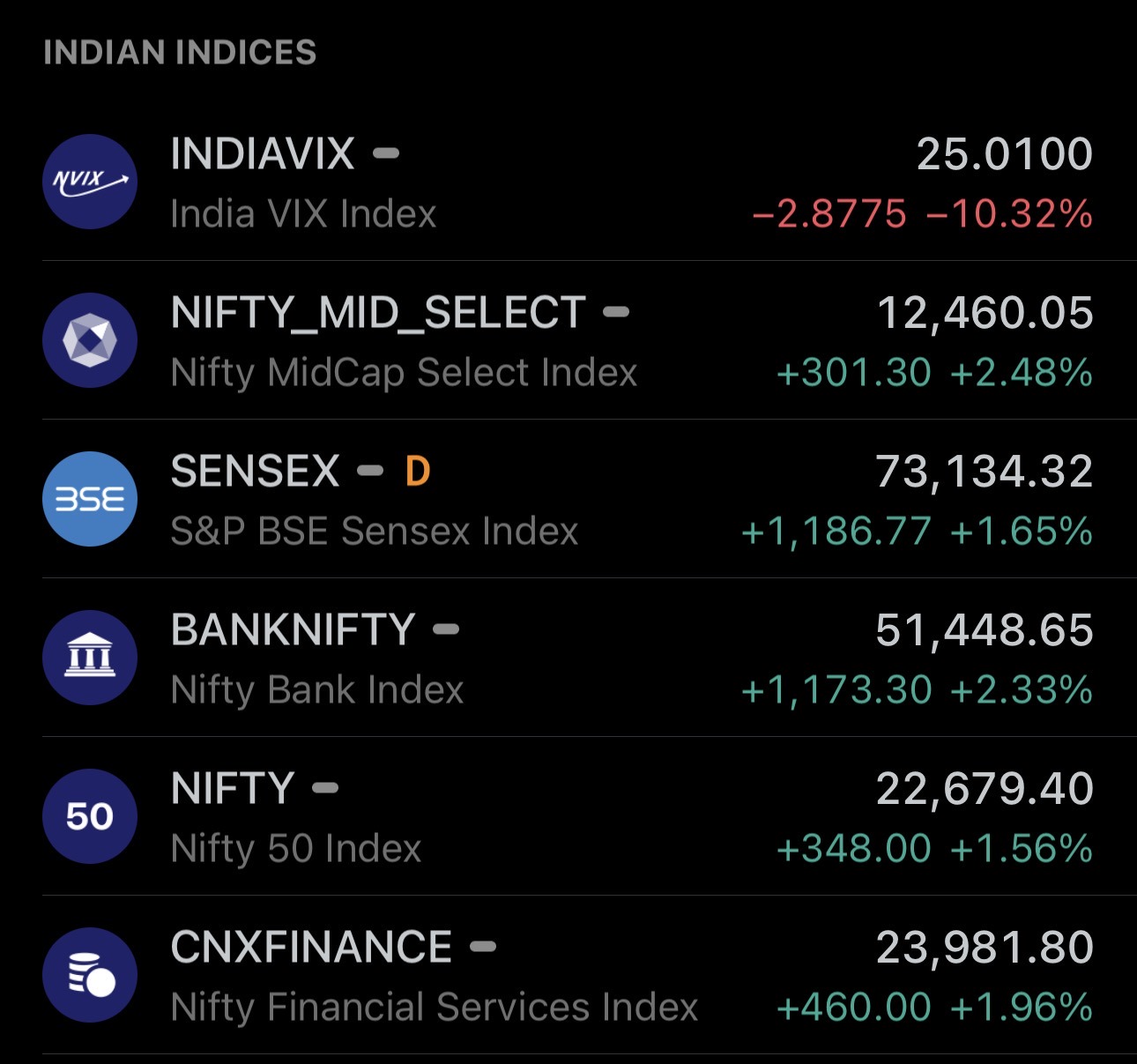The height and width of the screenshot is (1064, 1137).
Task: Tap India VIX price 25.0100
Action: pos(1005,154)
